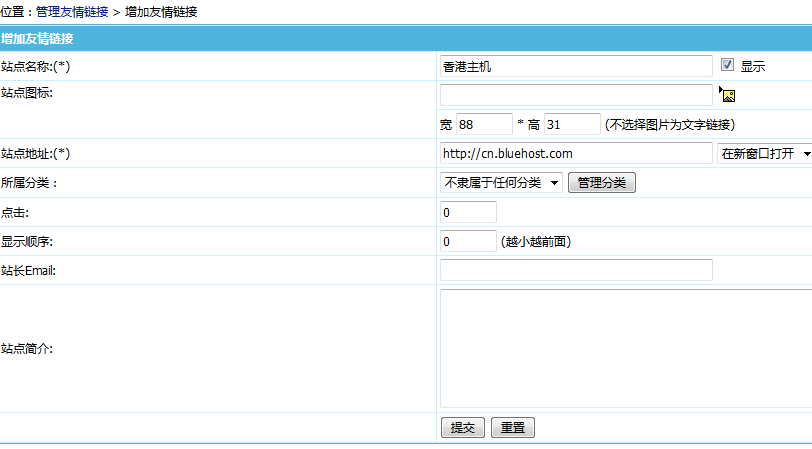Image resolution: width=812 pixels, height=449 pixels.
Task: Click inside the 站点简介 textarea
Action: click(626, 348)
